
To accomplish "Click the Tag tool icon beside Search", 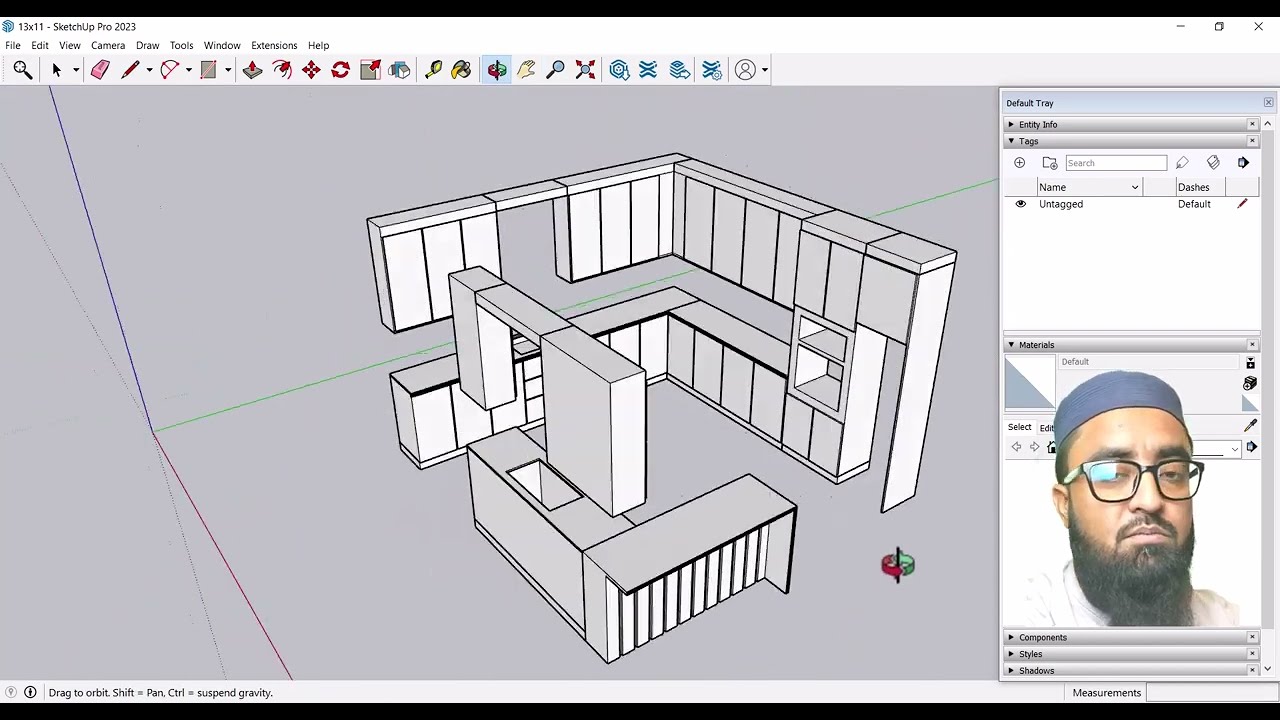I will tap(1182, 162).
